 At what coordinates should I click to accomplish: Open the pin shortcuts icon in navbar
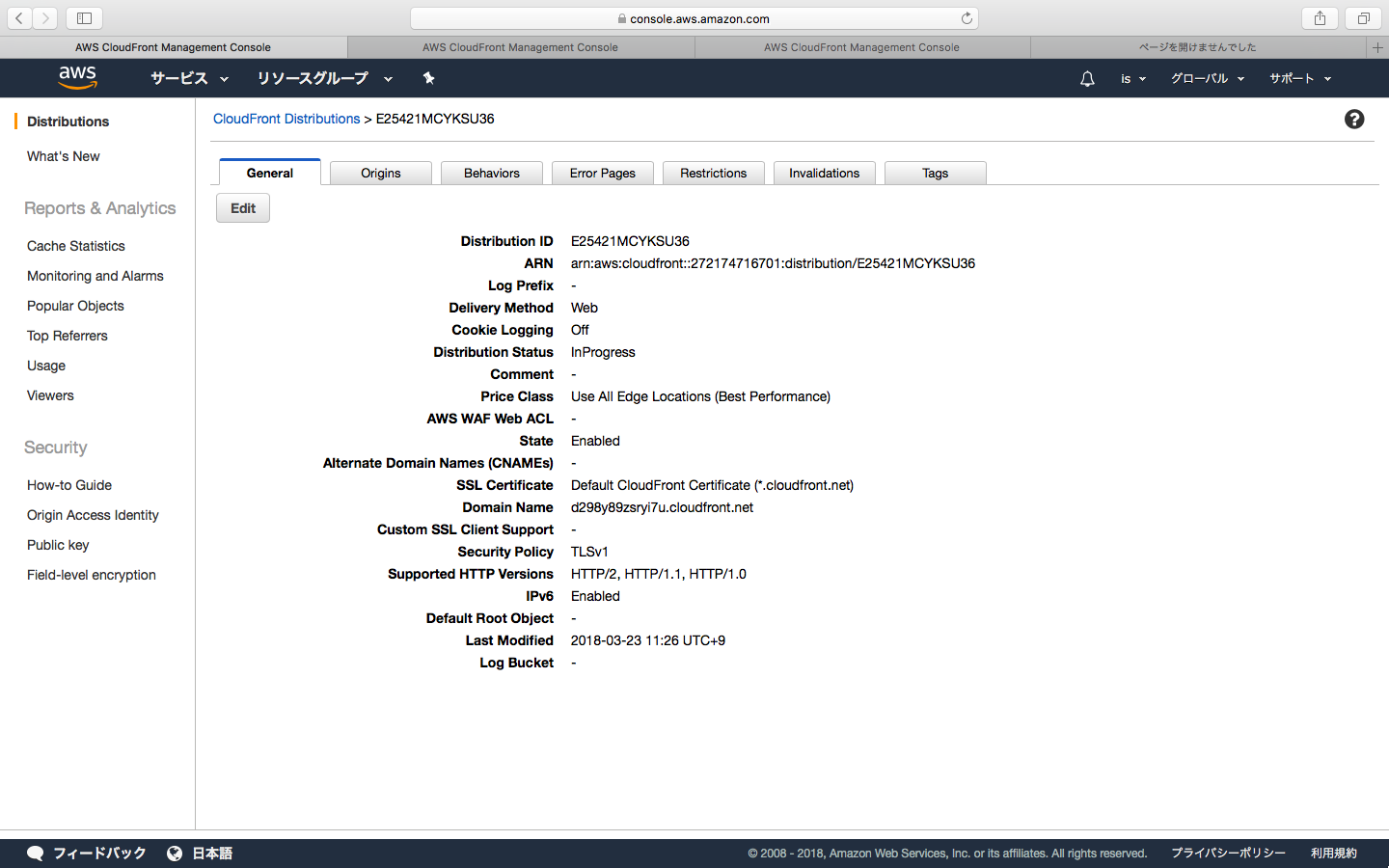coord(428,78)
